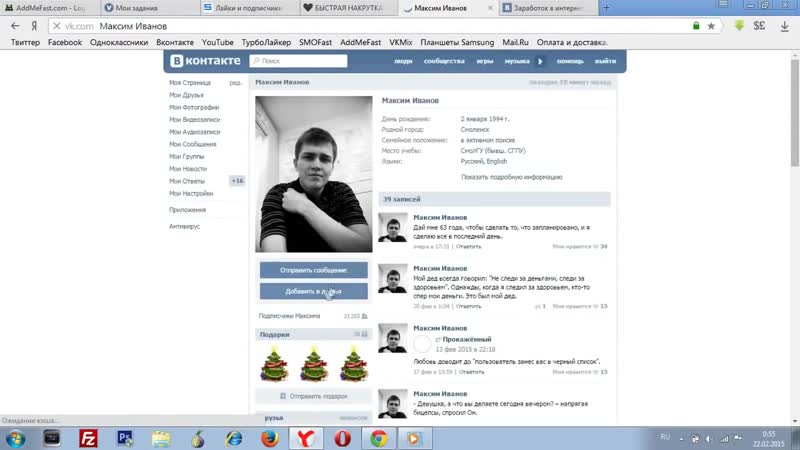The height and width of the screenshot is (450, 800).
Task: Expand the music player arrow in header
Action: coord(540,61)
